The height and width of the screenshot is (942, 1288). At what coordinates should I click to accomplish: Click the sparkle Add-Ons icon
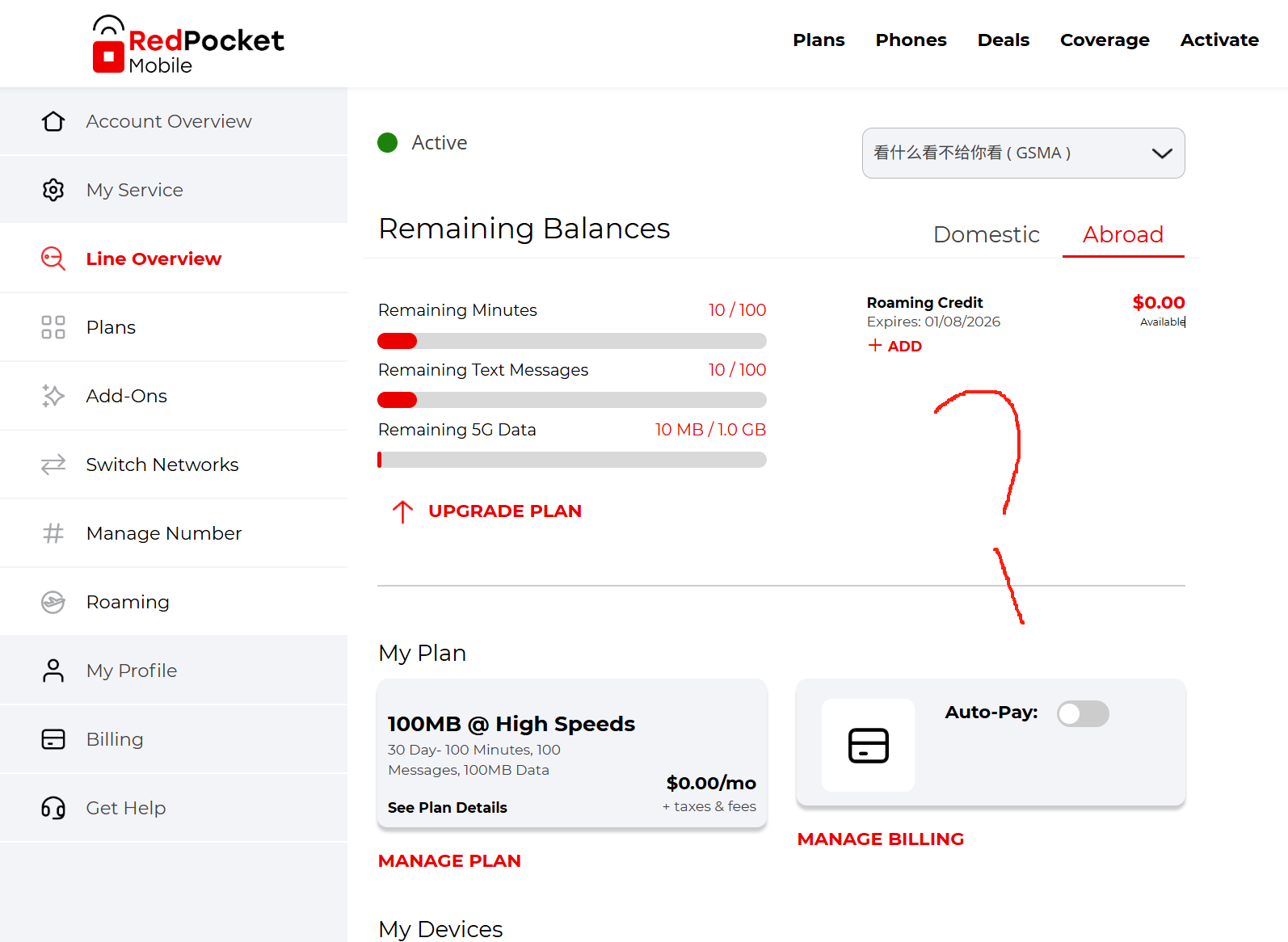click(x=53, y=396)
